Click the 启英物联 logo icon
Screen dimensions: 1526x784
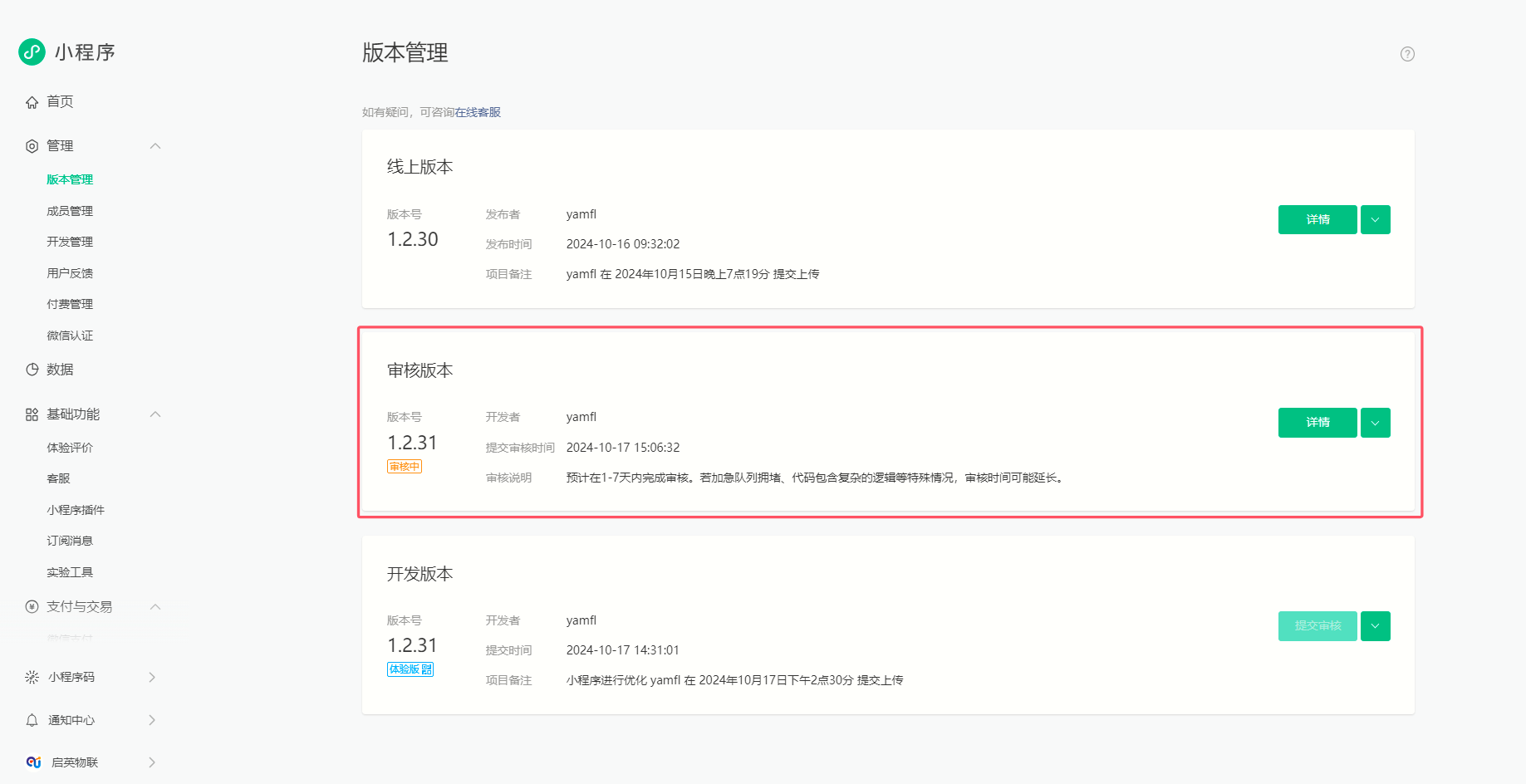(33, 762)
